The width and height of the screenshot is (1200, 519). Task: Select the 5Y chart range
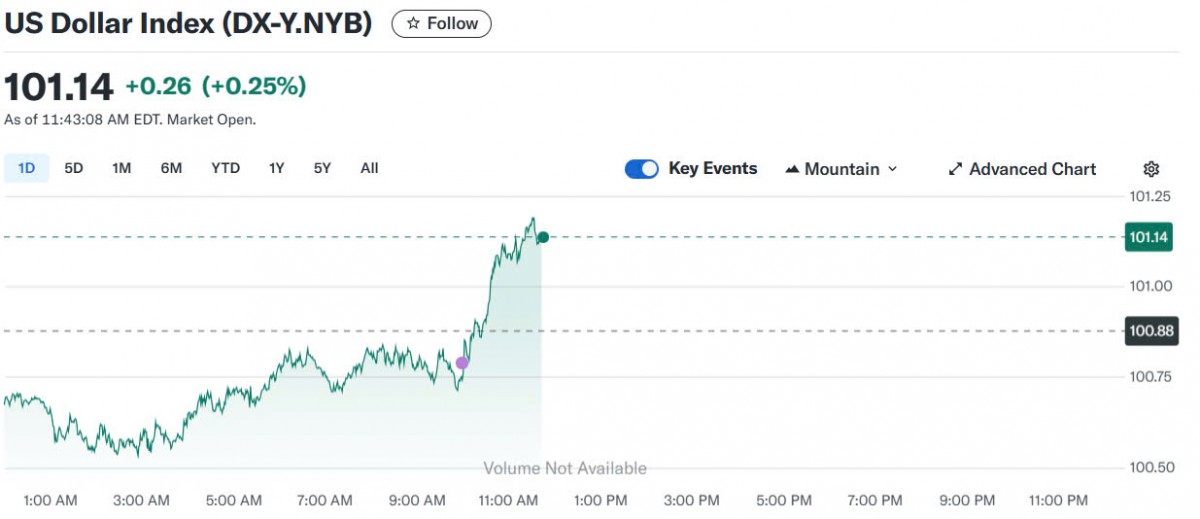click(322, 168)
